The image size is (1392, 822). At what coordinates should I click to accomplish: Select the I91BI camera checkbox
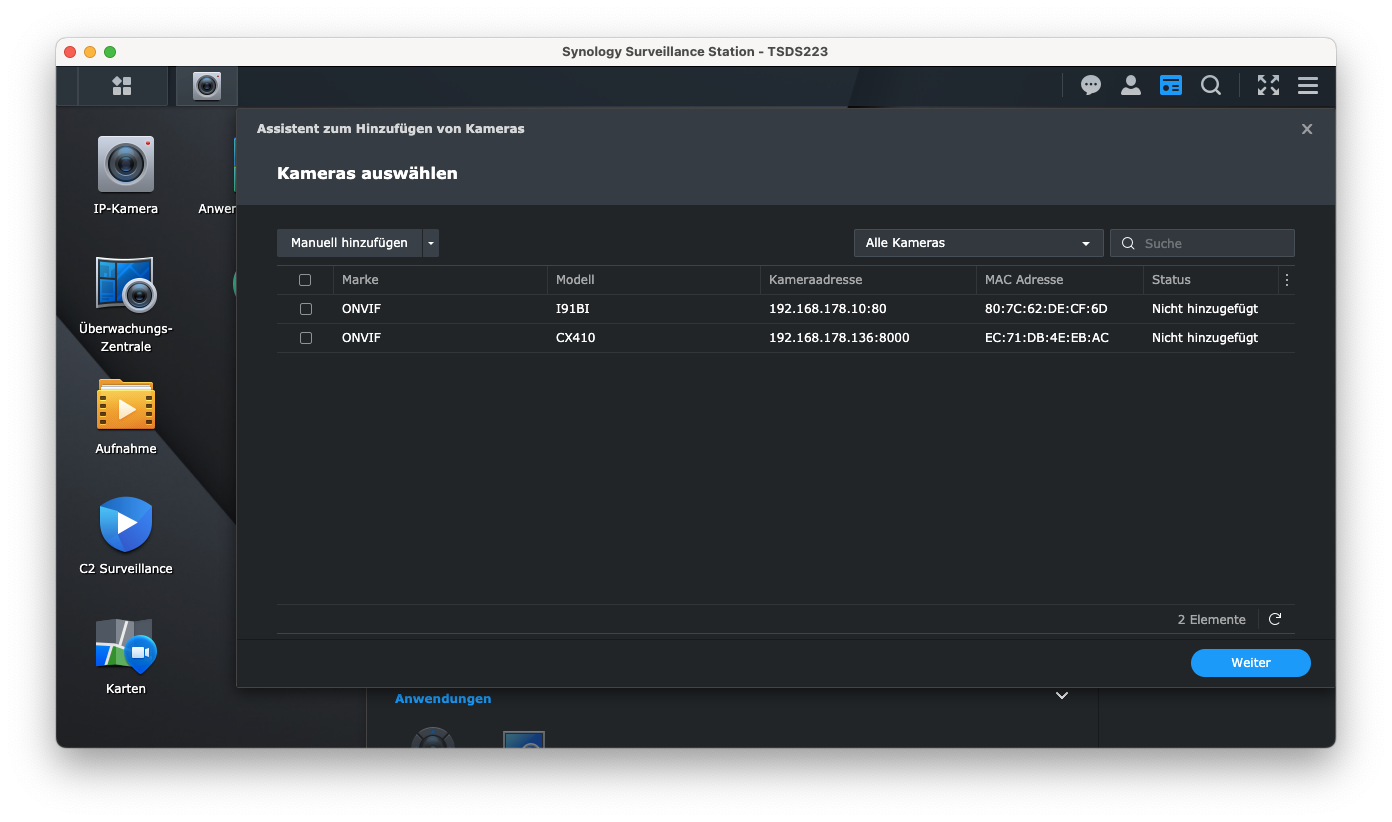(305, 309)
